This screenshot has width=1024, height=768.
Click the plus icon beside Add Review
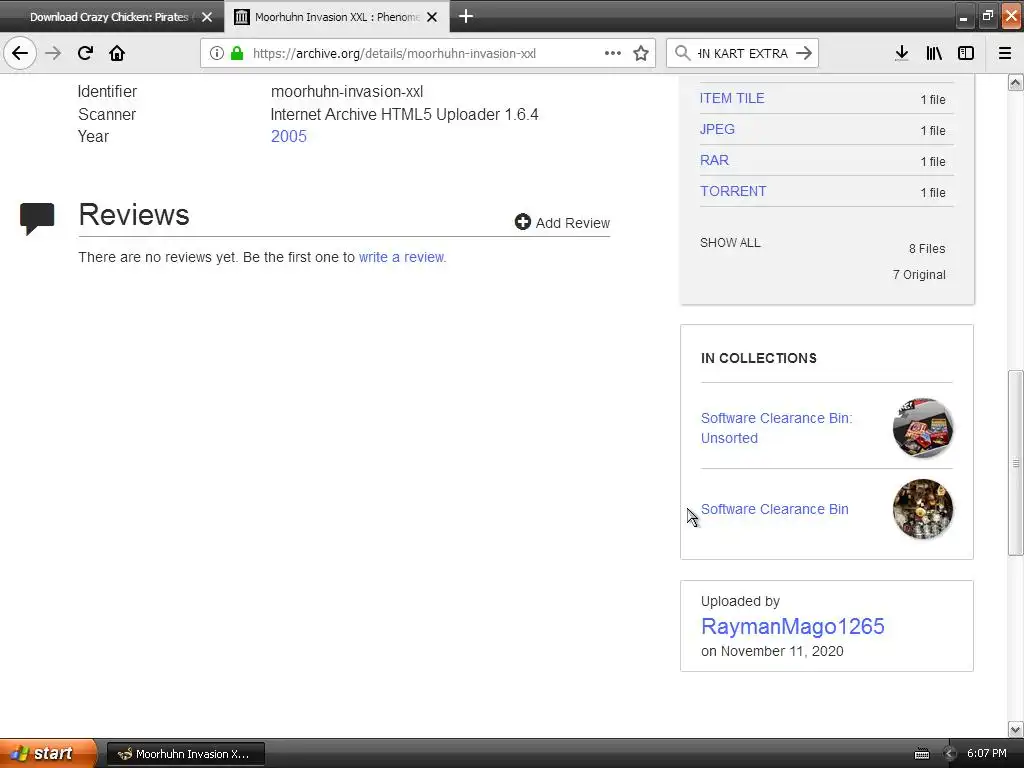click(522, 222)
